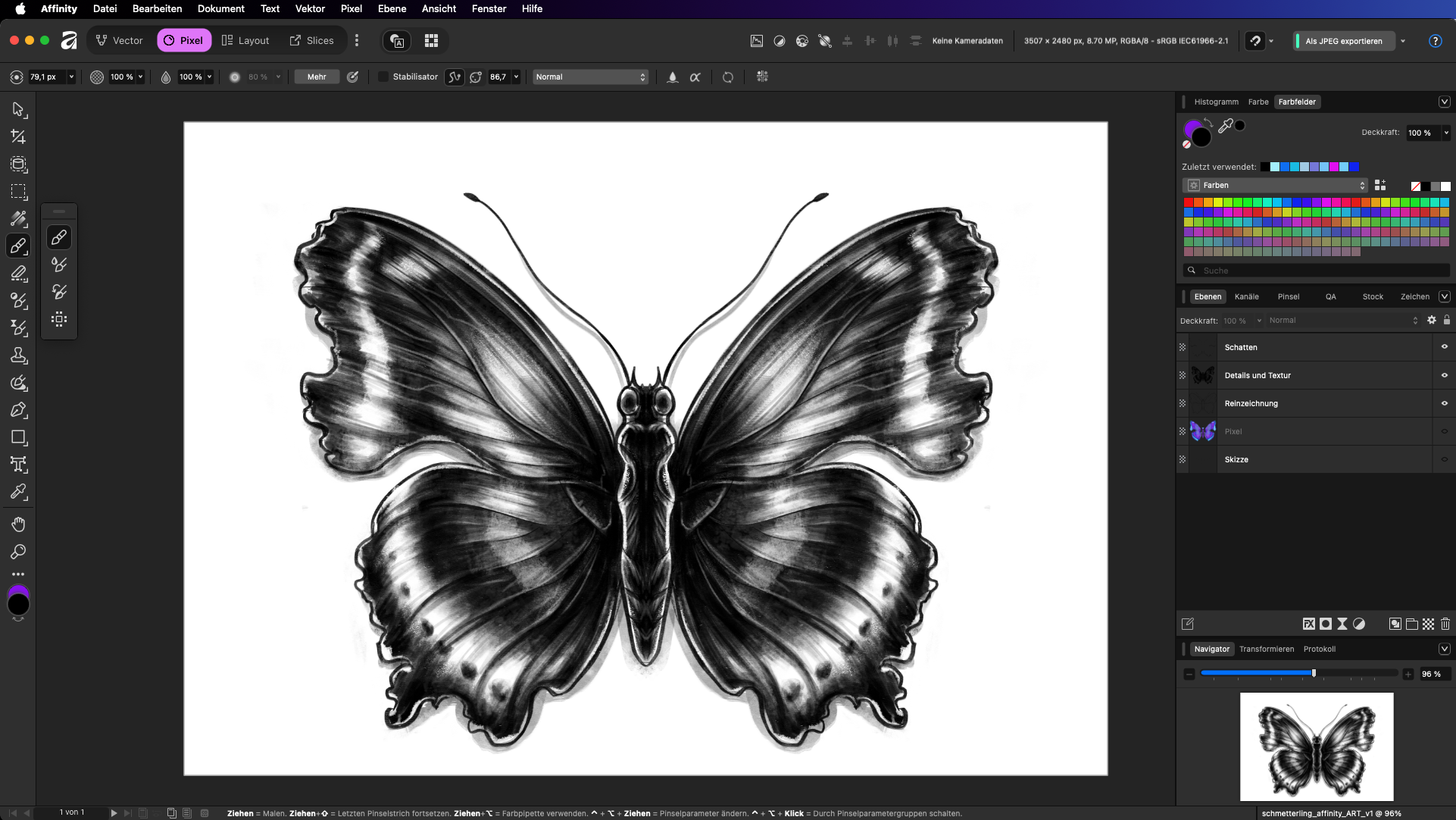This screenshot has width=1456, height=820.
Task: Select the Hand pan tool
Action: tap(18, 524)
